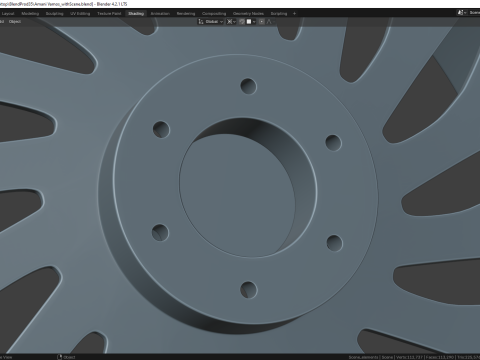Open the pivot point selector
Viewport: 480px width, 360px height.
point(231,22)
